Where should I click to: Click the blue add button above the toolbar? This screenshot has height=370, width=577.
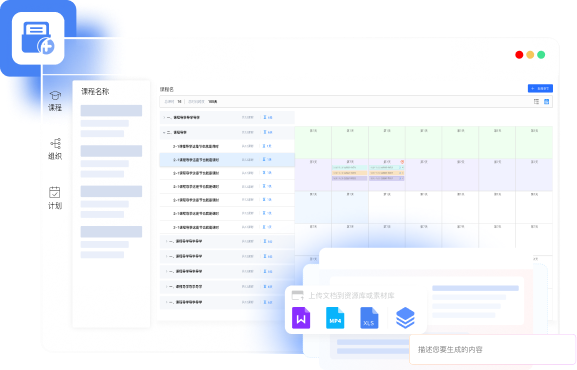click(x=540, y=88)
